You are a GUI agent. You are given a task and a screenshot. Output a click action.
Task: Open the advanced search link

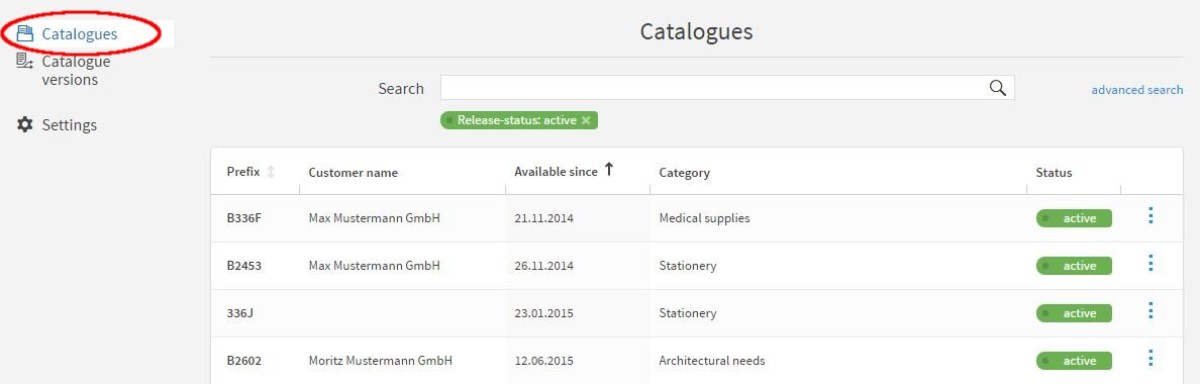click(x=1137, y=90)
